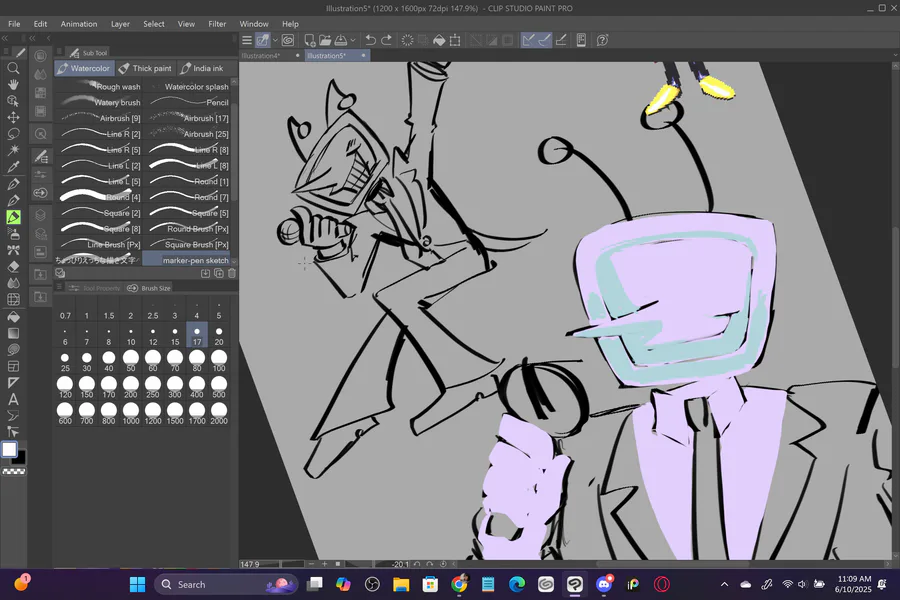Select the Fill bucket tool in tool palette
The width and height of the screenshot is (900, 600).
pos(13,316)
